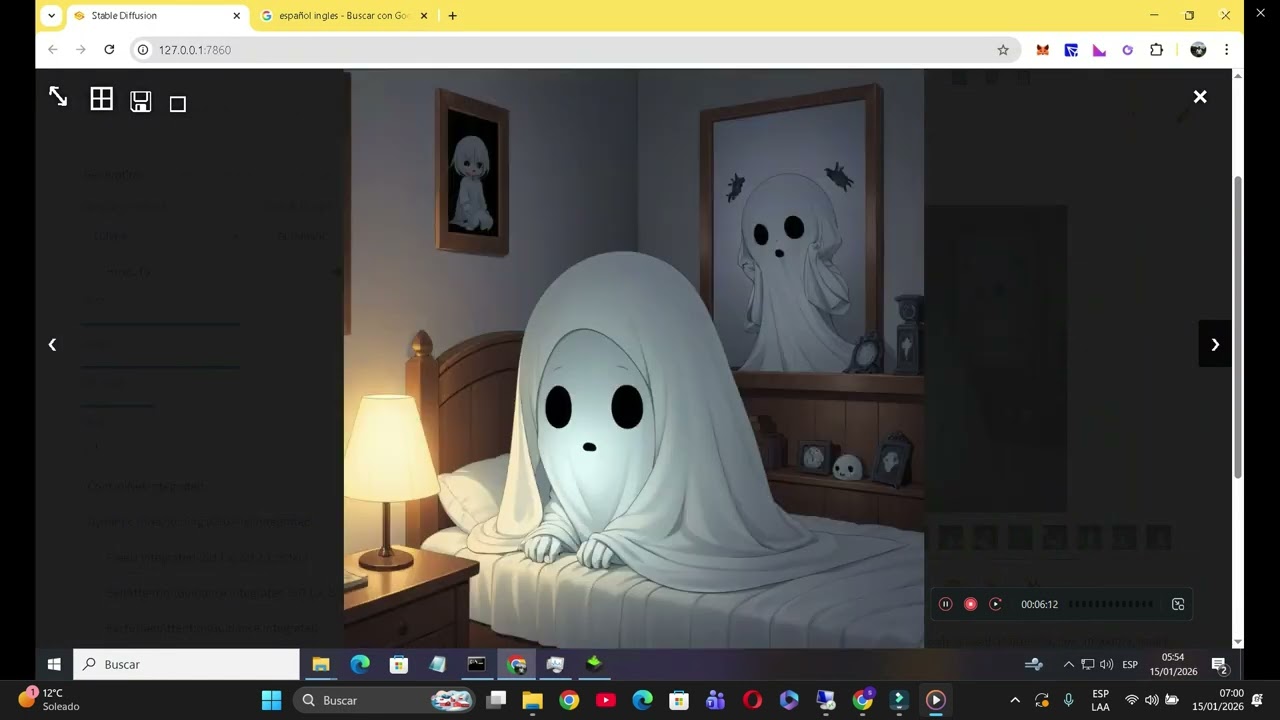
Task: Reload the 127.0.0.1:7860 page
Action: click(109, 50)
